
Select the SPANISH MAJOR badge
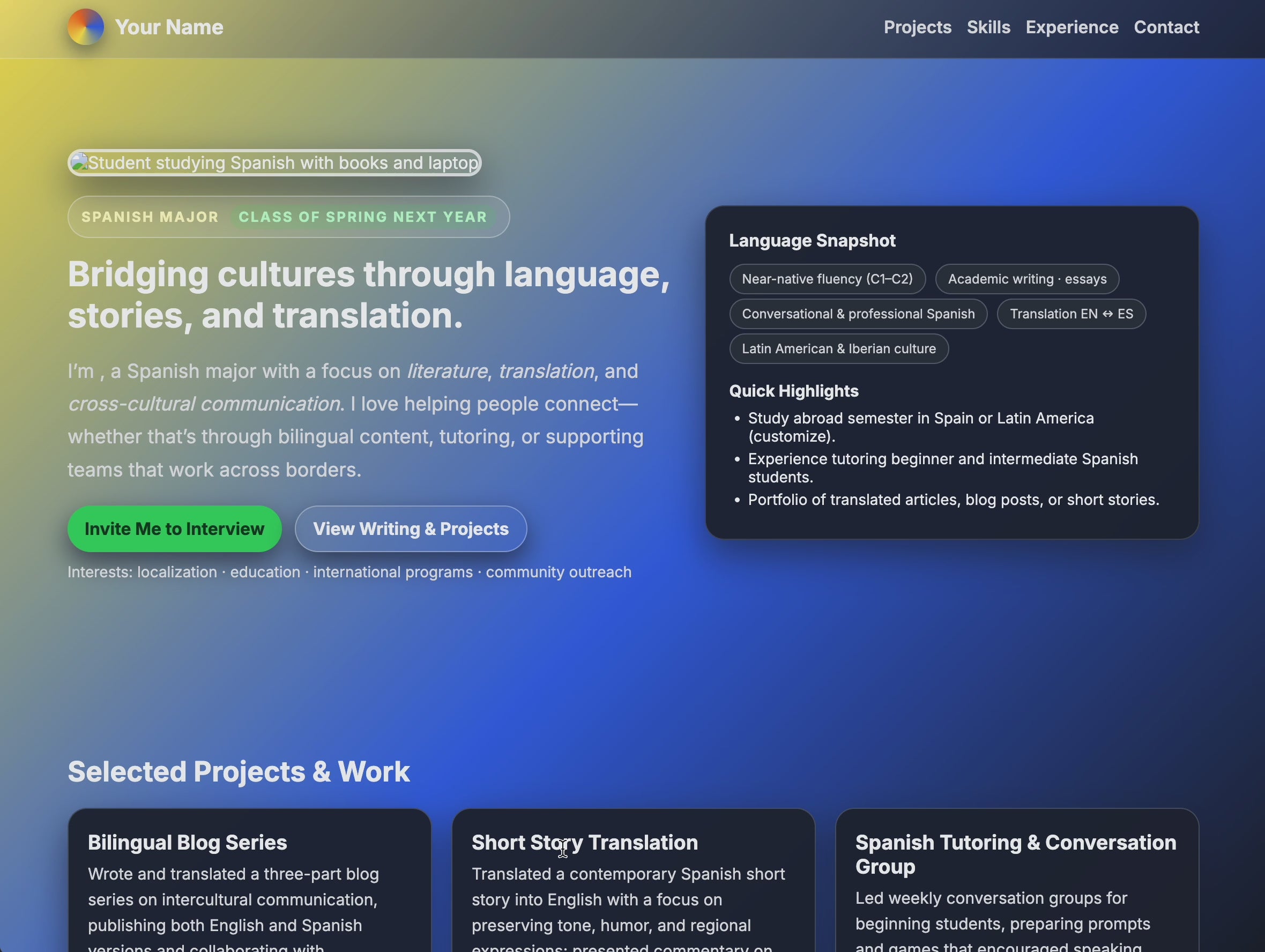(149, 217)
